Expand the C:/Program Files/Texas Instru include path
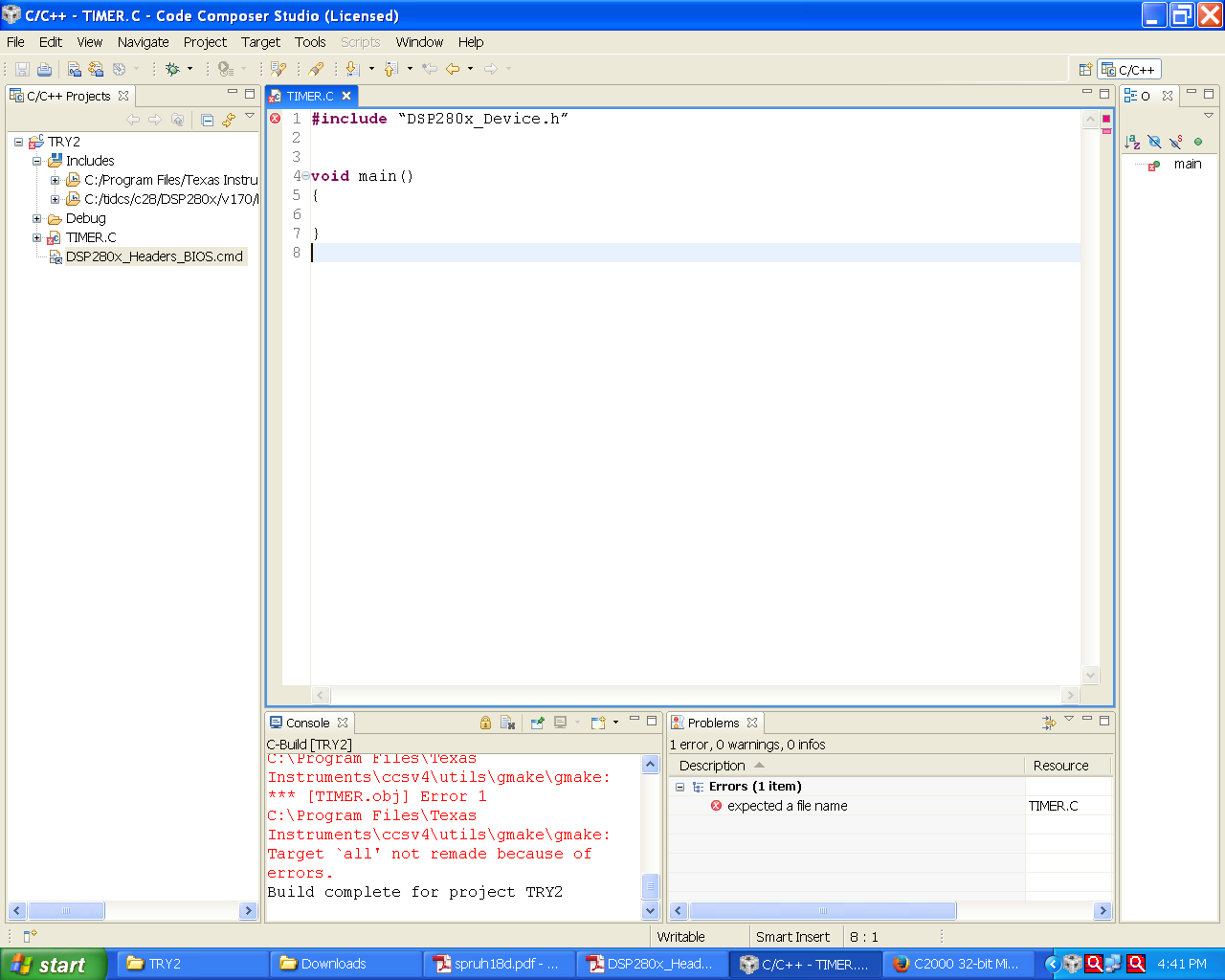The height and width of the screenshot is (980, 1225). click(55, 180)
